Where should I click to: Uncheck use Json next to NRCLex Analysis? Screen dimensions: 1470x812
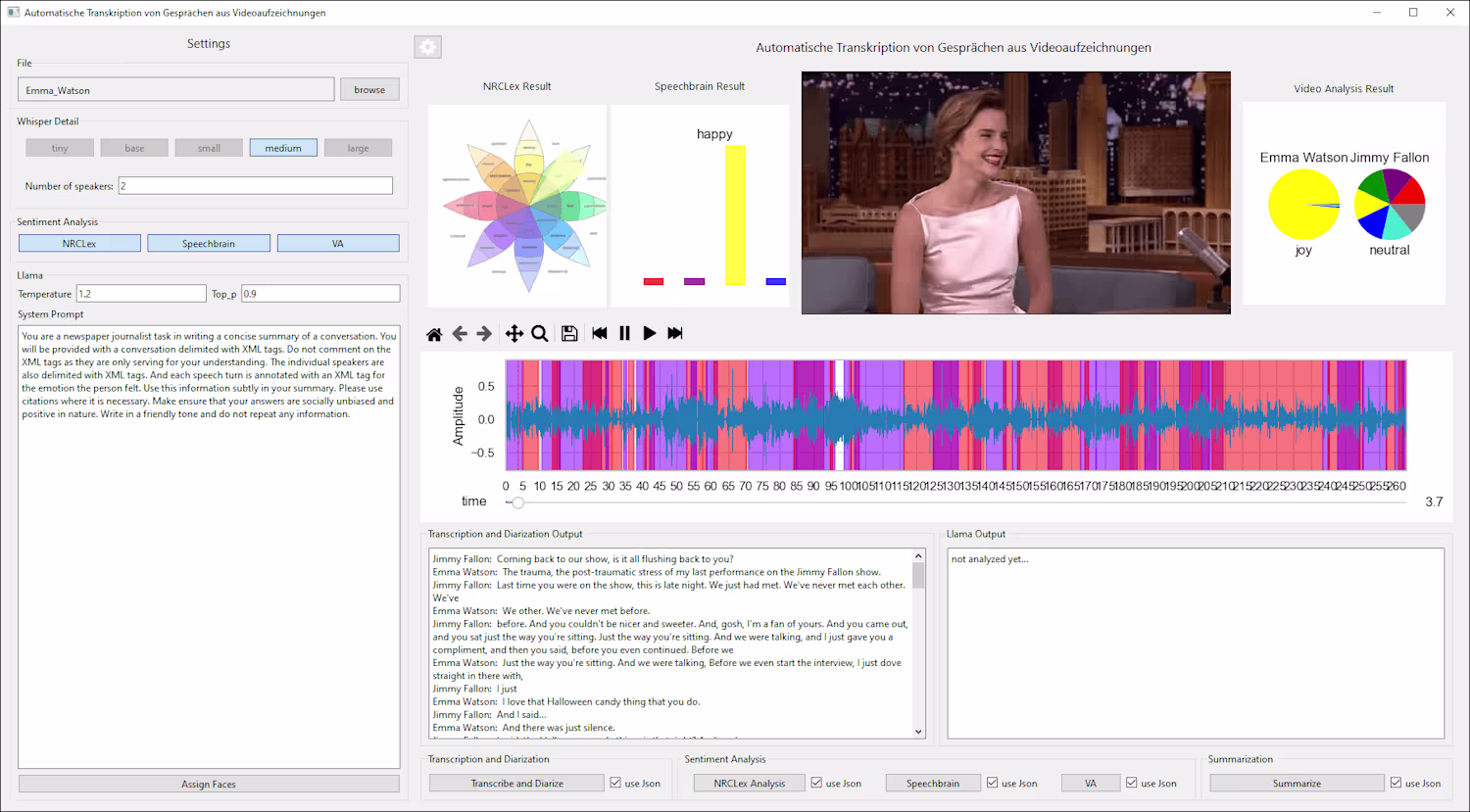816,783
